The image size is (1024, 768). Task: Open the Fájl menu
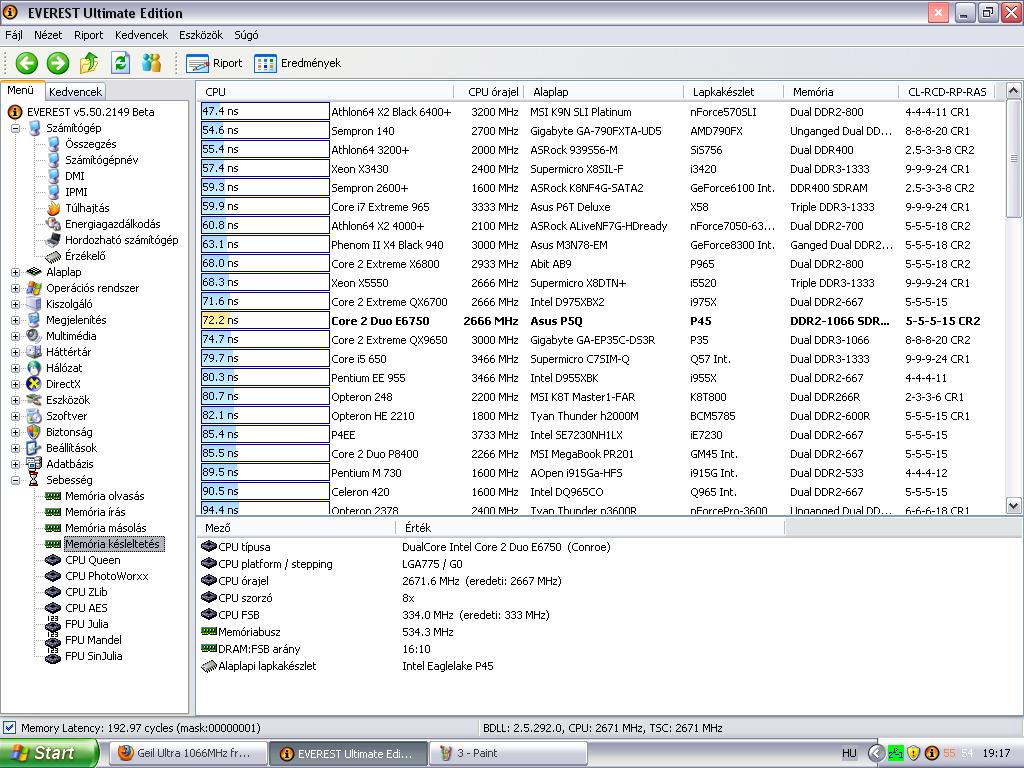click(x=14, y=35)
